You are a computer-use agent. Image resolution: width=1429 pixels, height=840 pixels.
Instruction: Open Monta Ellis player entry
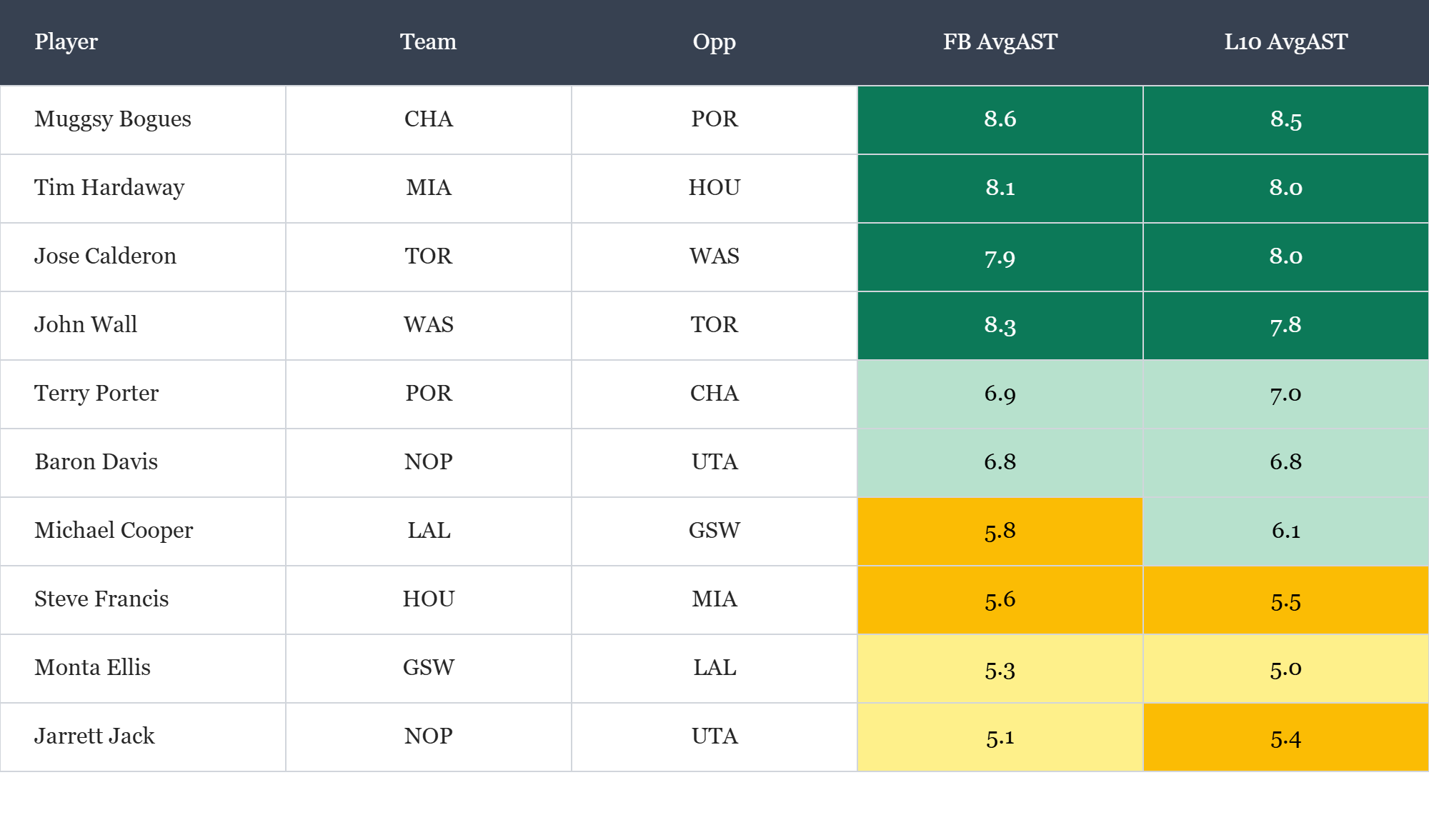coord(92,668)
